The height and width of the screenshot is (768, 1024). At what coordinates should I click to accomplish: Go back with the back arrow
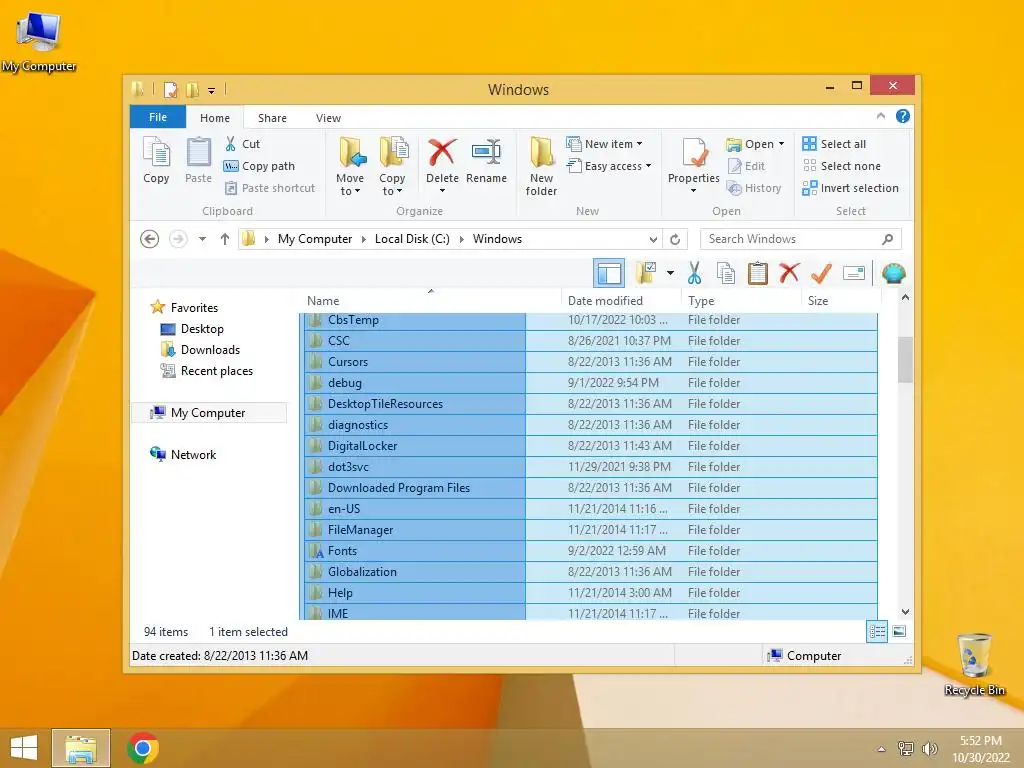pyautogui.click(x=150, y=239)
